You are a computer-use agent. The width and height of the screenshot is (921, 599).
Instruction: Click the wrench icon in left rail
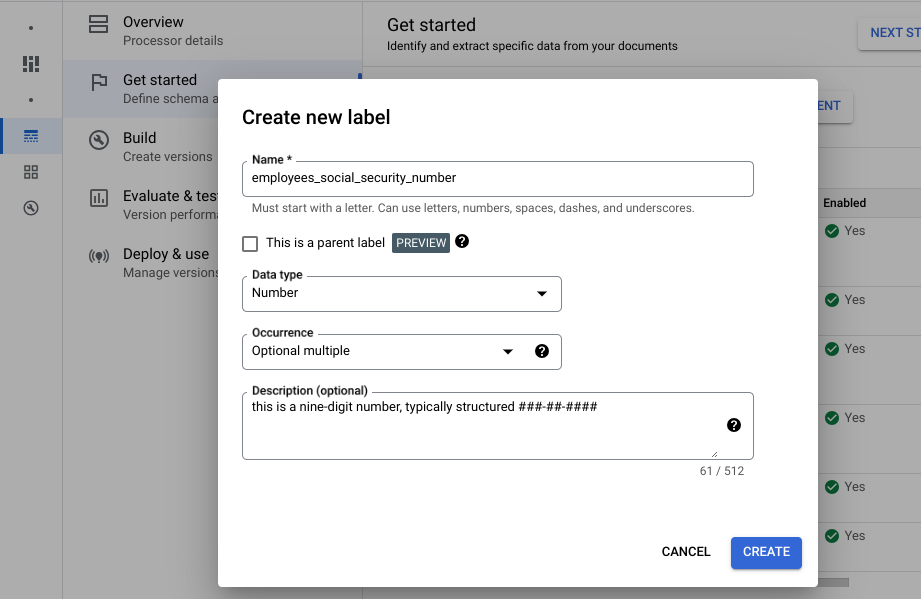pos(31,208)
